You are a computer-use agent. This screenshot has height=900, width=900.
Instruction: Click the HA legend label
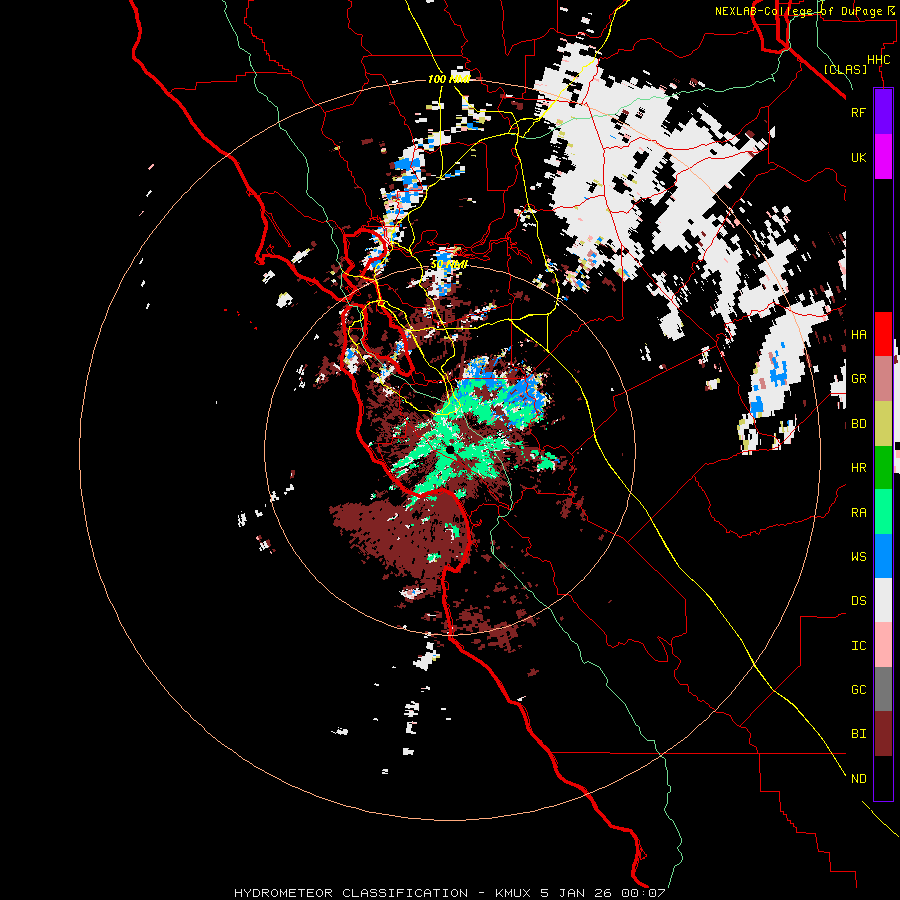858,334
